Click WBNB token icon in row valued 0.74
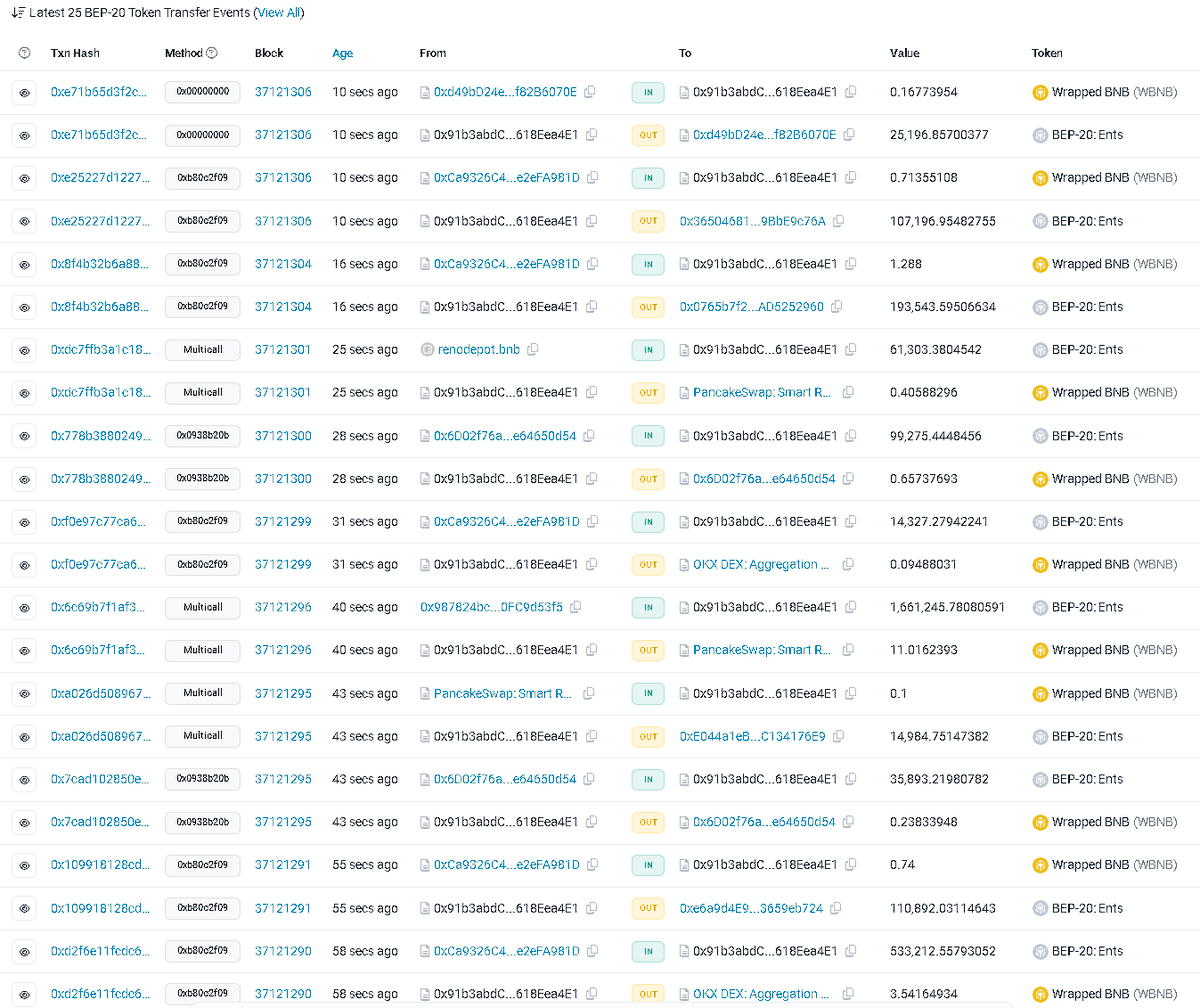The image size is (1200, 1008). point(1040,865)
